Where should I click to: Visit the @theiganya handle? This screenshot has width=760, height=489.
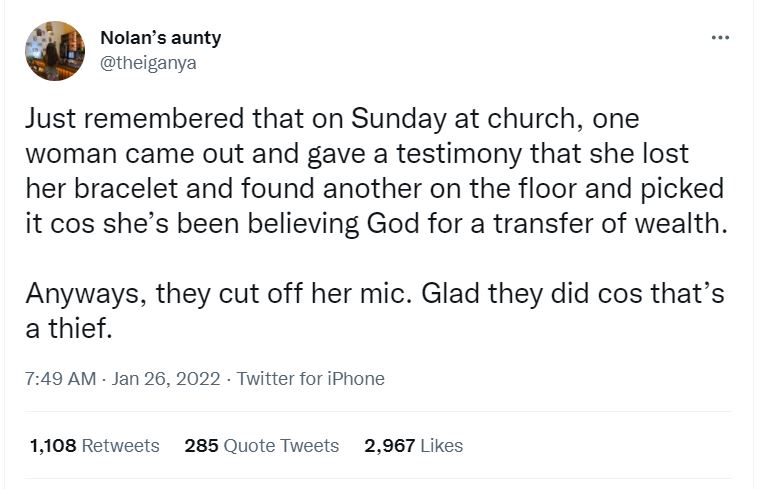point(149,62)
